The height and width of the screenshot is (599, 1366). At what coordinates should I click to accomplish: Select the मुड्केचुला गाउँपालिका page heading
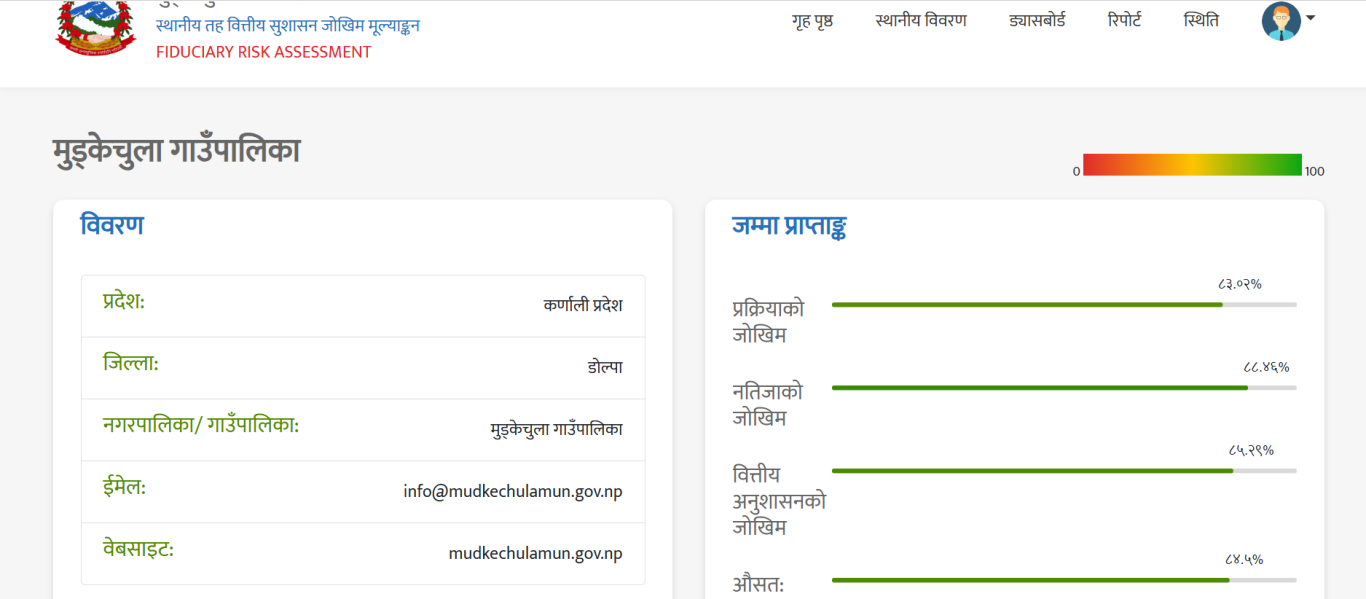(176, 151)
